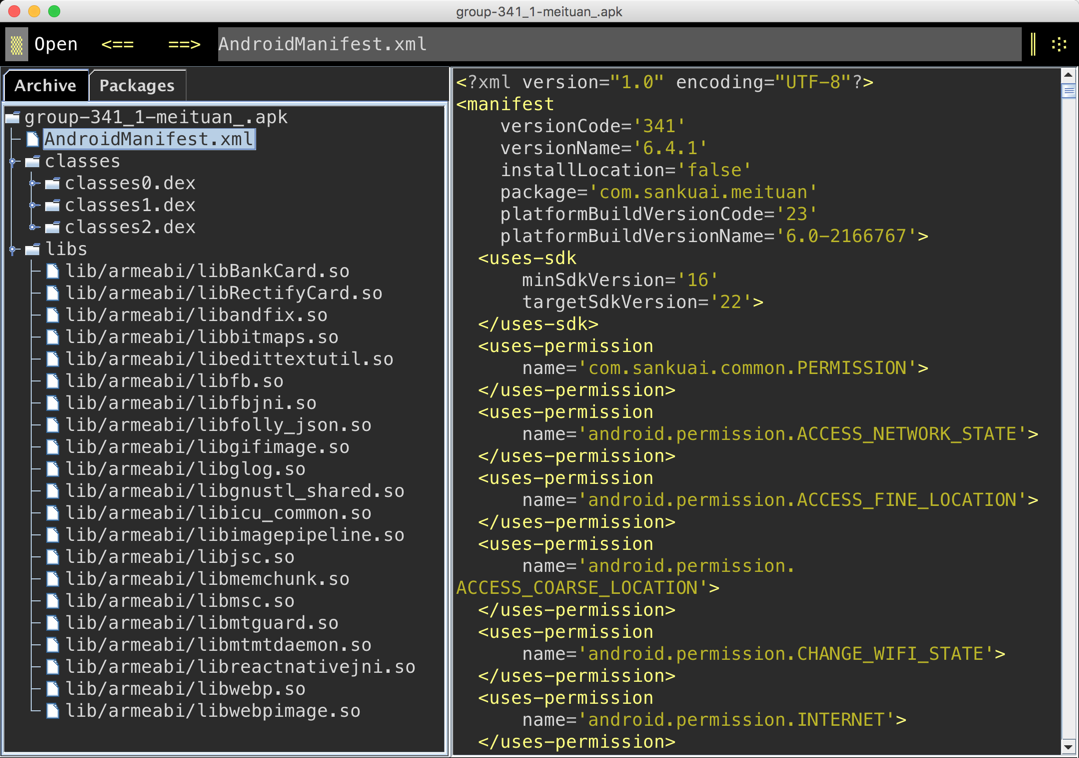Click the file icon for libglog.so
The height and width of the screenshot is (758, 1079).
pos(52,469)
